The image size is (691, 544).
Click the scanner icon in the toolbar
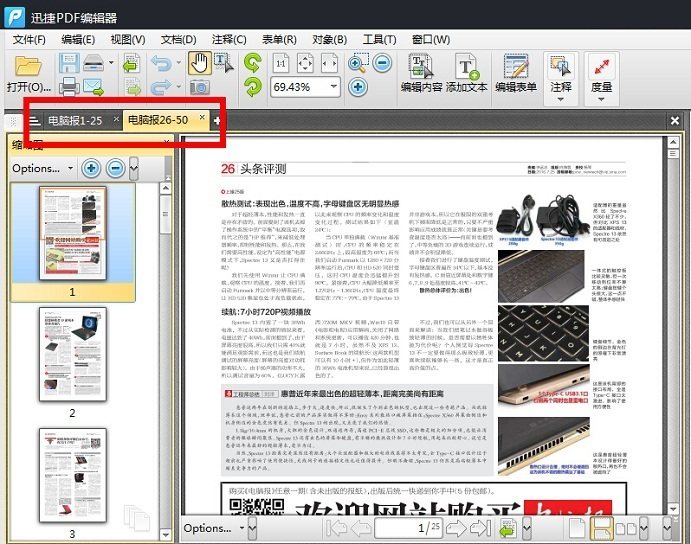tap(93, 63)
